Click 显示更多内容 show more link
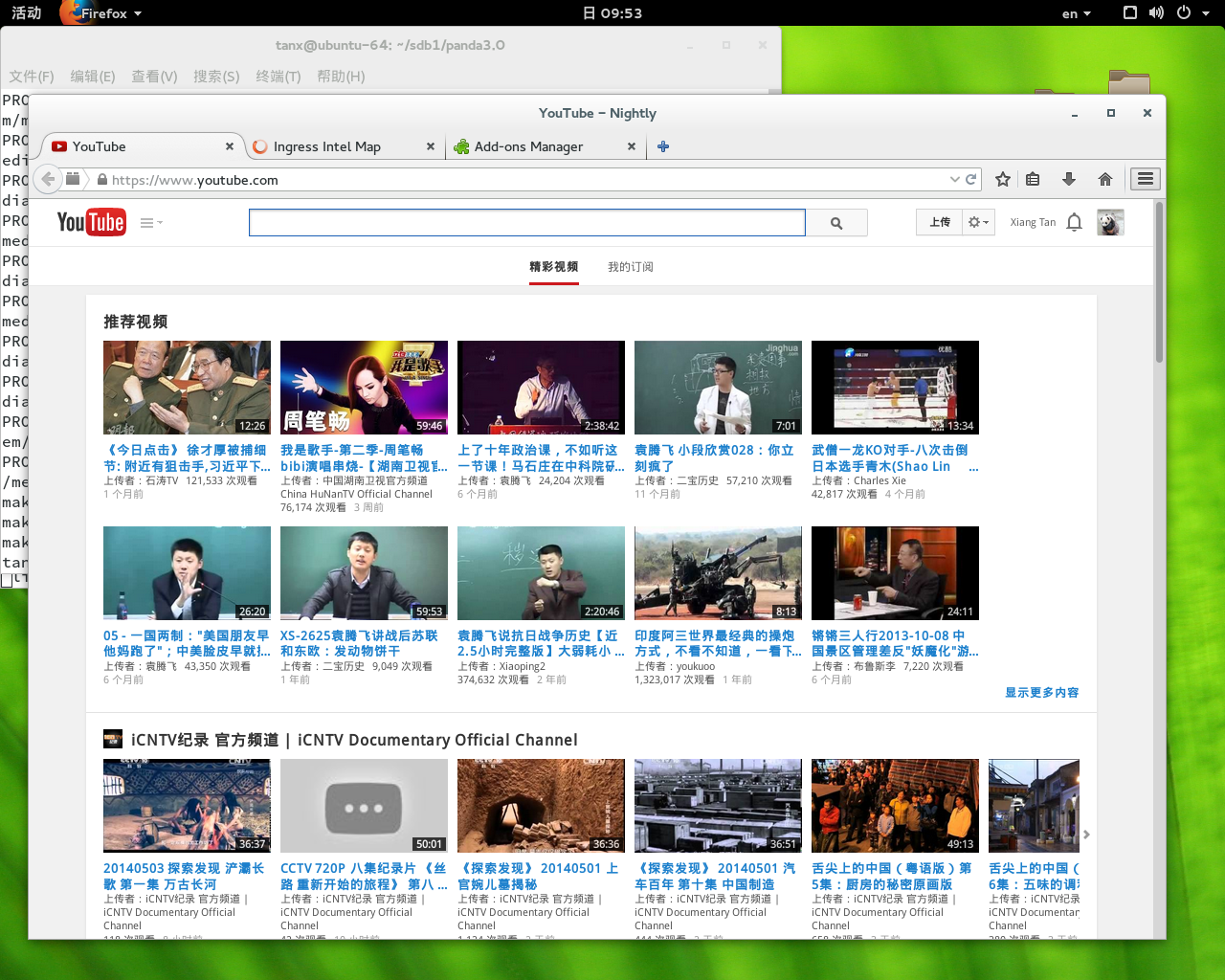This screenshot has width=1225, height=980. (1041, 692)
